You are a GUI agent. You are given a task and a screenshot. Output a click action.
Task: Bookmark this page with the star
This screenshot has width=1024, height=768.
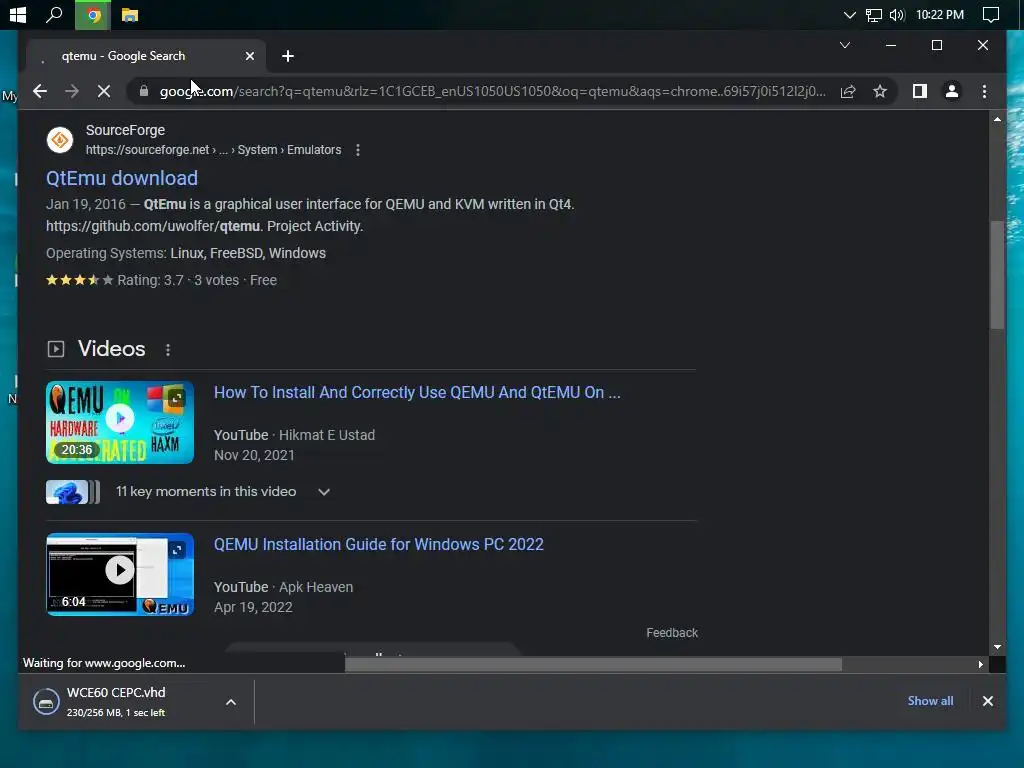coord(880,91)
